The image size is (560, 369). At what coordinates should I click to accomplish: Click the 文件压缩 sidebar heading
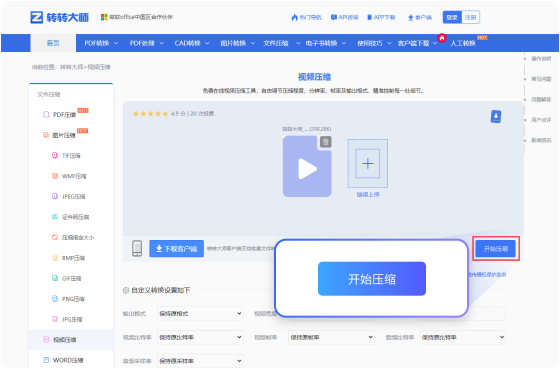[49, 94]
